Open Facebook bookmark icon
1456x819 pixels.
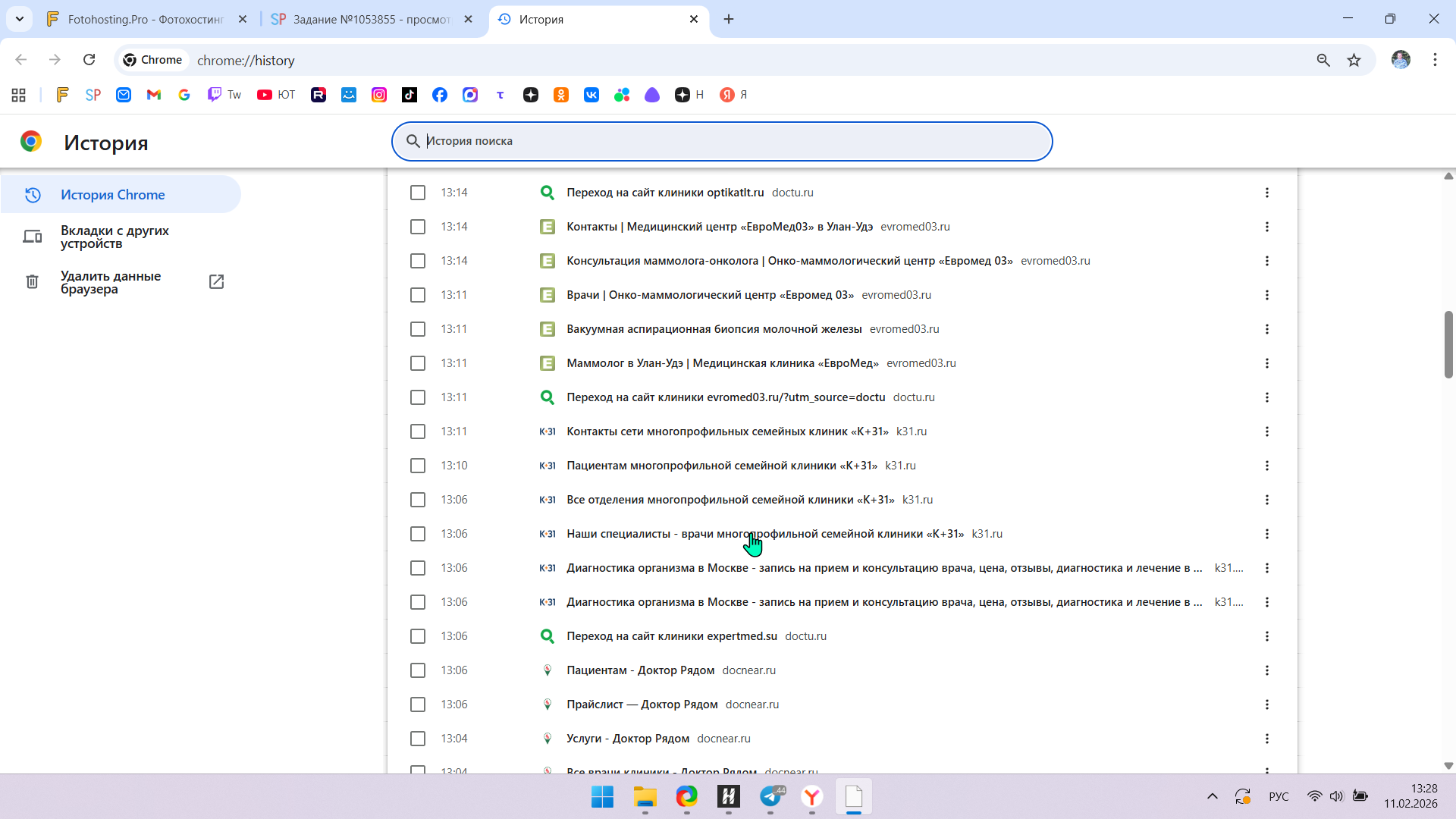[440, 95]
